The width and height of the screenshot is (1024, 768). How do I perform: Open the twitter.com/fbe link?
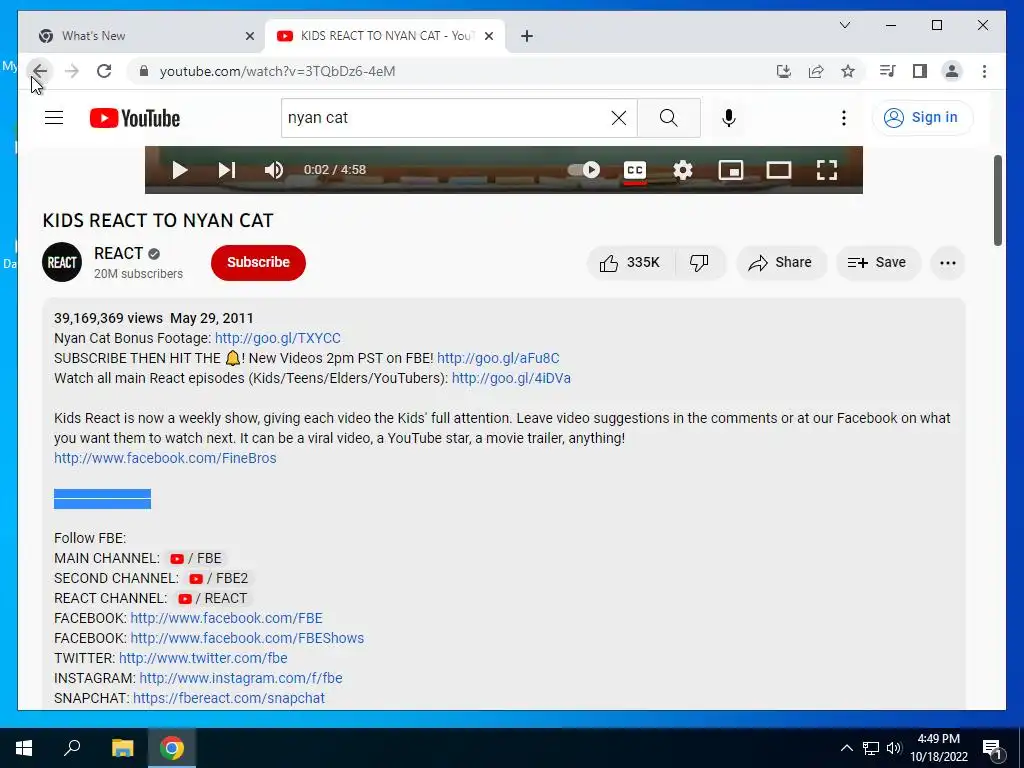pos(203,658)
